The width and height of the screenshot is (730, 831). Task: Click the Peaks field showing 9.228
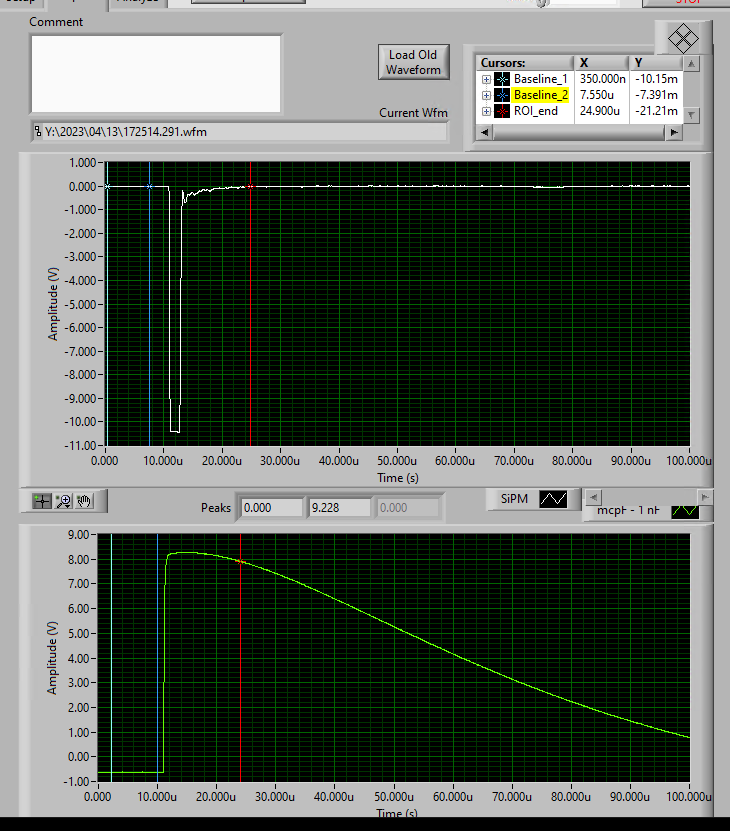pyautogui.click(x=339, y=508)
